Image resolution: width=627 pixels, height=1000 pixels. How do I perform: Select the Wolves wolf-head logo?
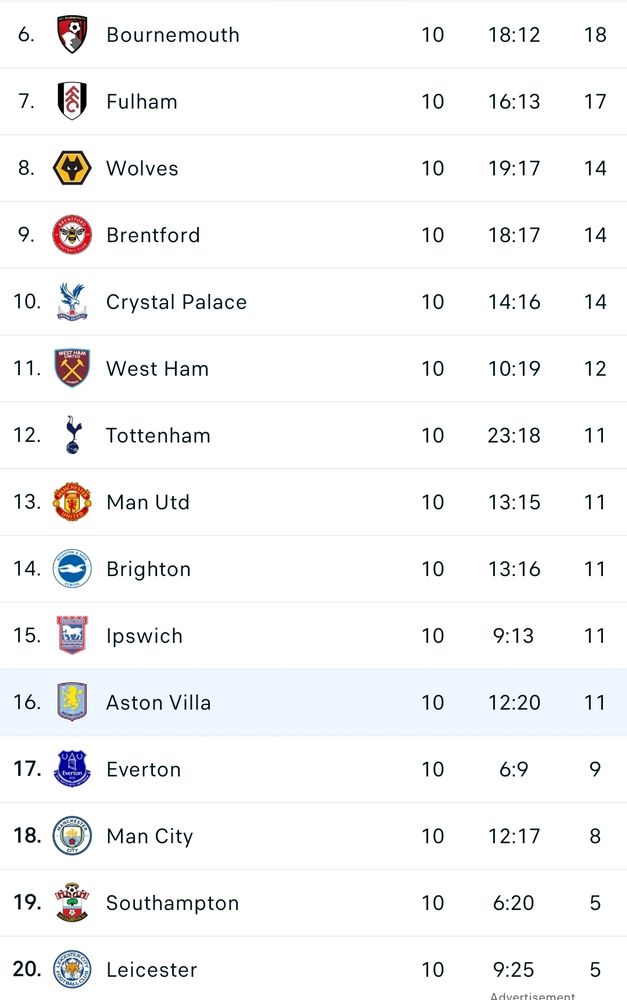(x=72, y=168)
